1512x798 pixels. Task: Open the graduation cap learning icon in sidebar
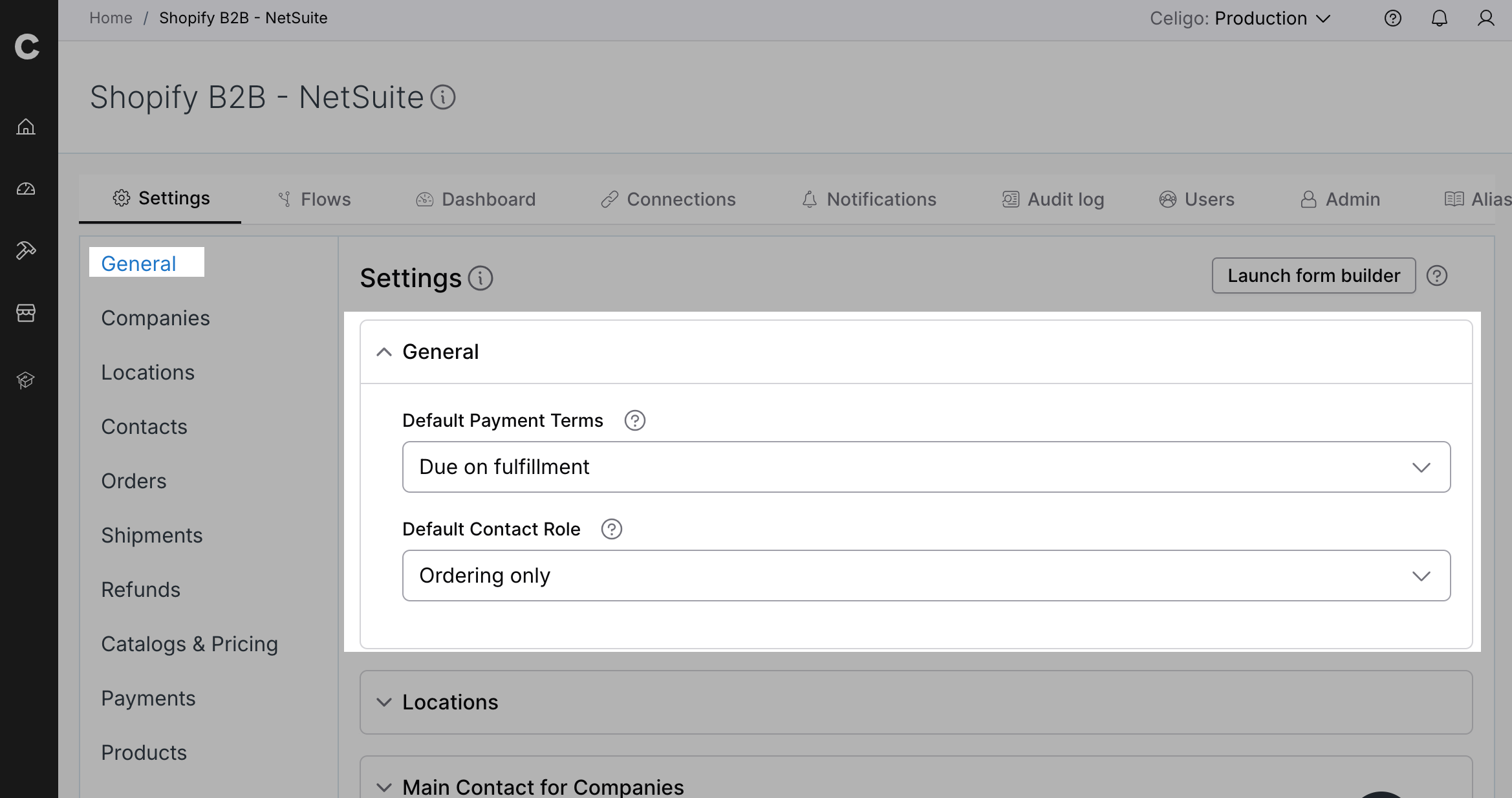(x=26, y=380)
